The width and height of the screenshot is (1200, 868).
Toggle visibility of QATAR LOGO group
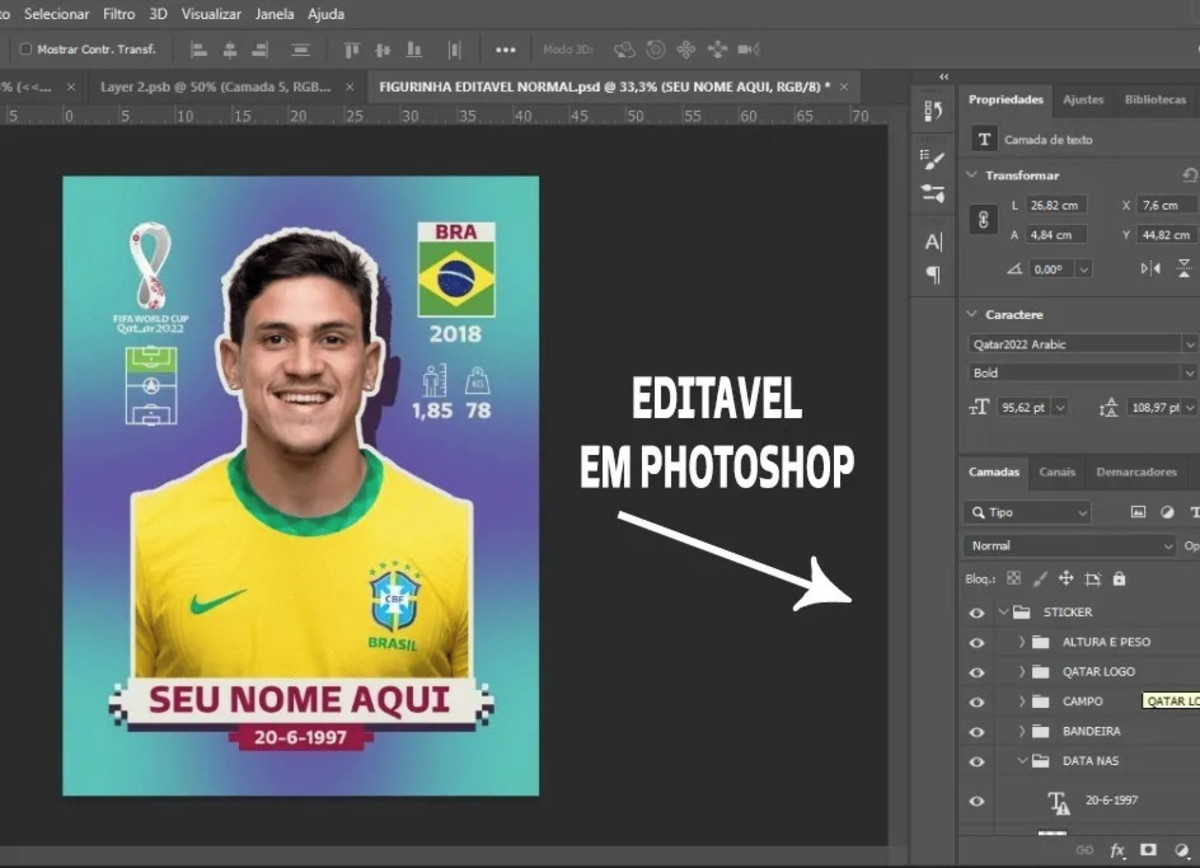point(977,672)
